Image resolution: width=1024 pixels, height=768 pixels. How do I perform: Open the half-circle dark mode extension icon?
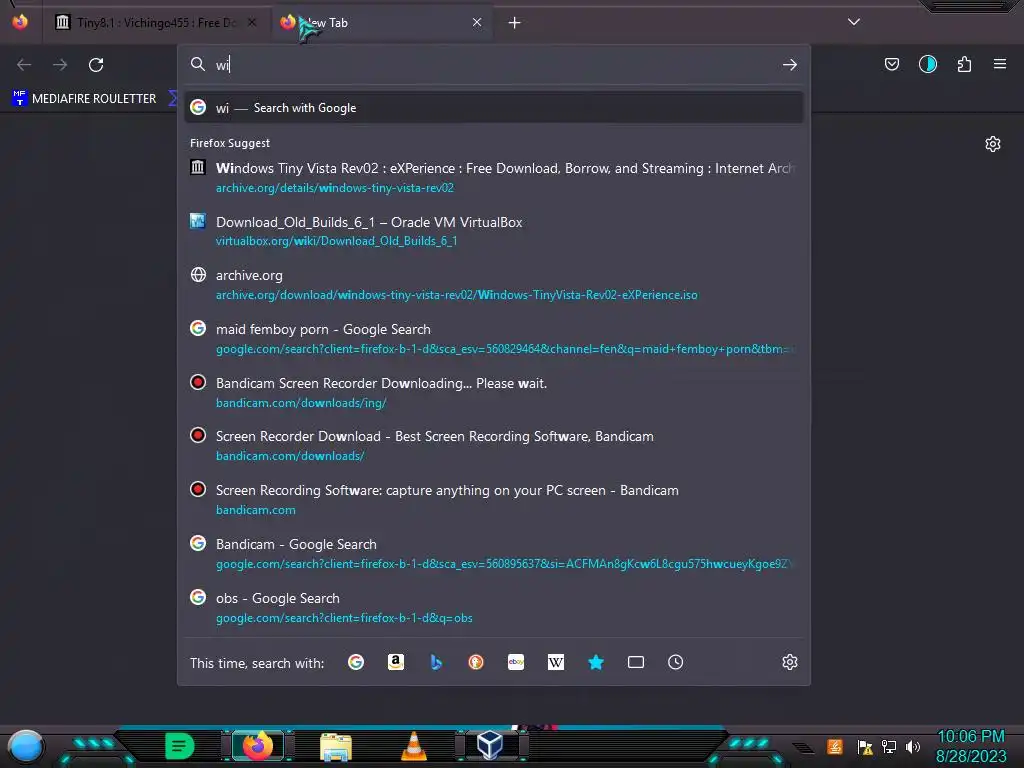pyautogui.click(x=927, y=64)
